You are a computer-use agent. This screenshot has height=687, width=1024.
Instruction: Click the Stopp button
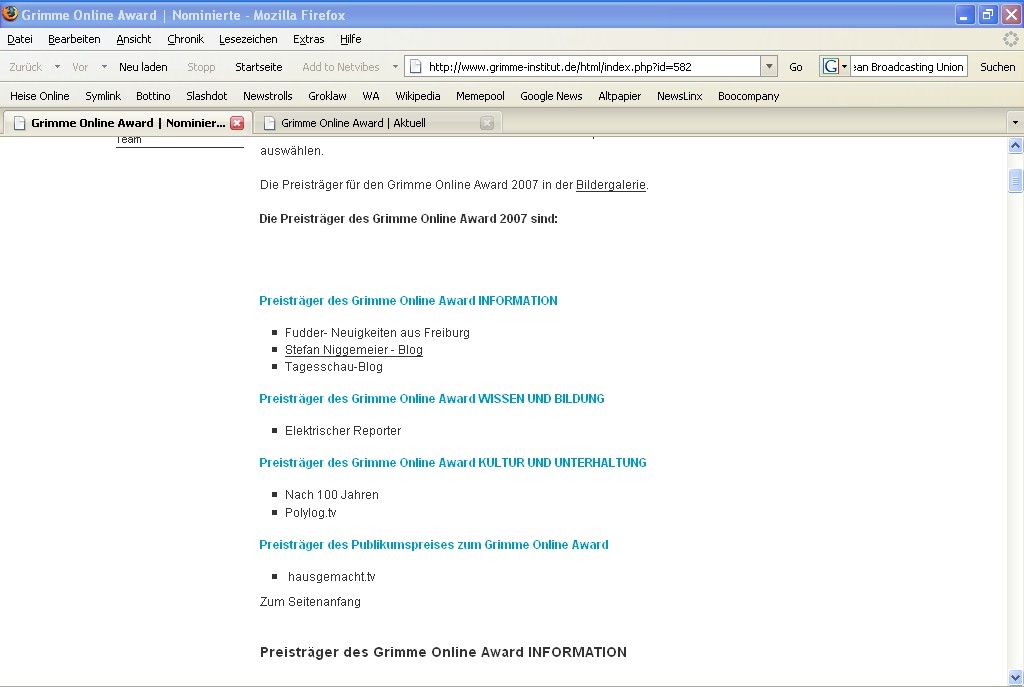pyautogui.click(x=201, y=67)
